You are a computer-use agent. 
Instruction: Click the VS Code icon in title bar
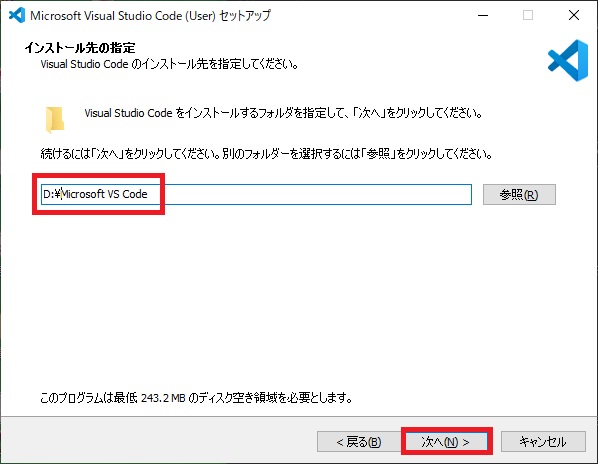tap(17, 15)
